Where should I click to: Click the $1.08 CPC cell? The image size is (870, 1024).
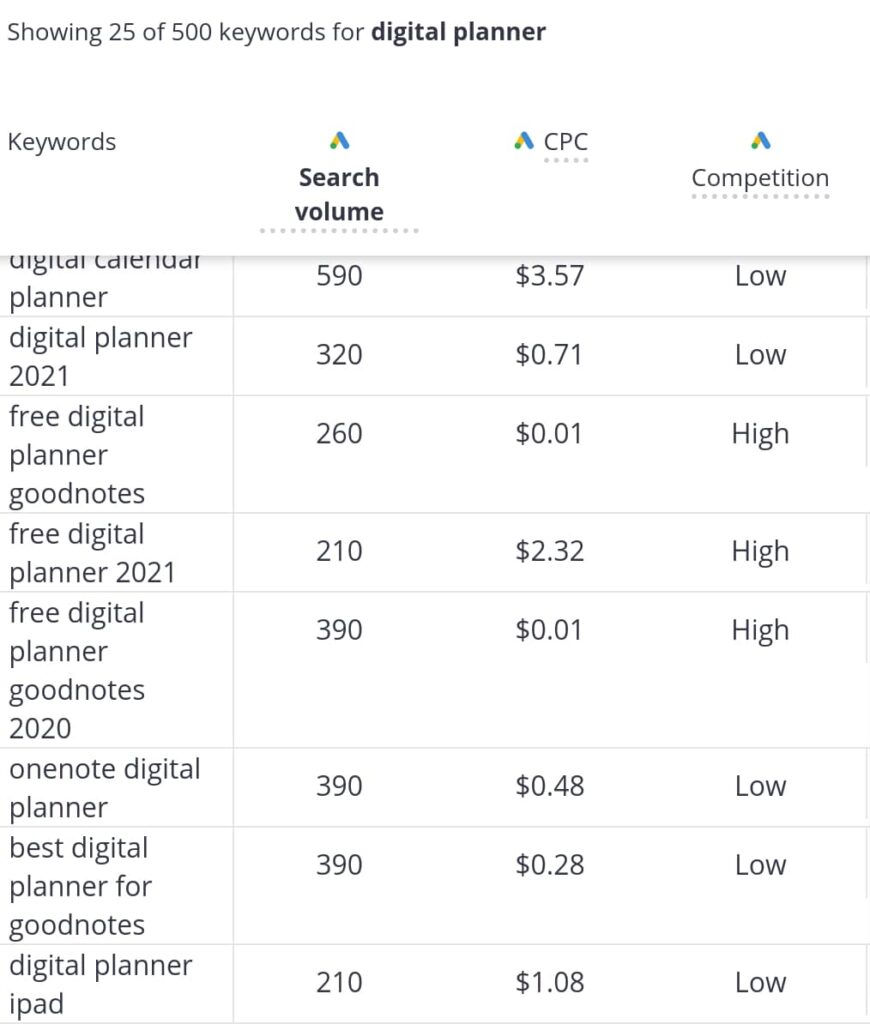[x=549, y=983]
